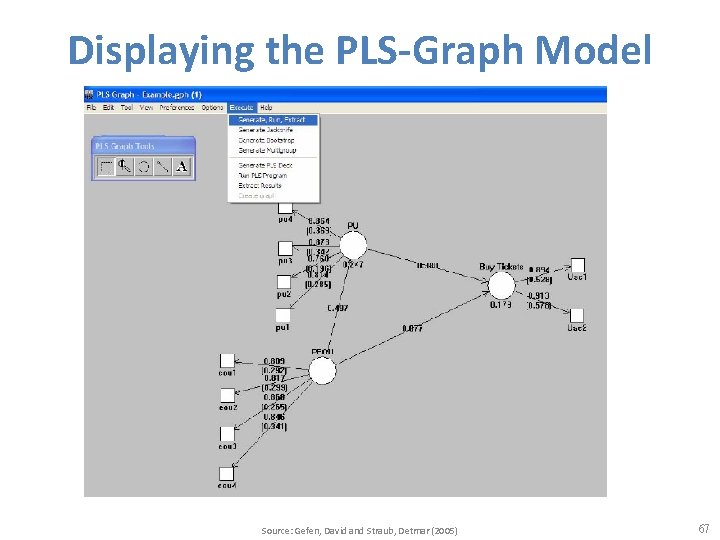Open the View menu
Image resolution: width=720 pixels, height=540 pixels.
(146, 107)
